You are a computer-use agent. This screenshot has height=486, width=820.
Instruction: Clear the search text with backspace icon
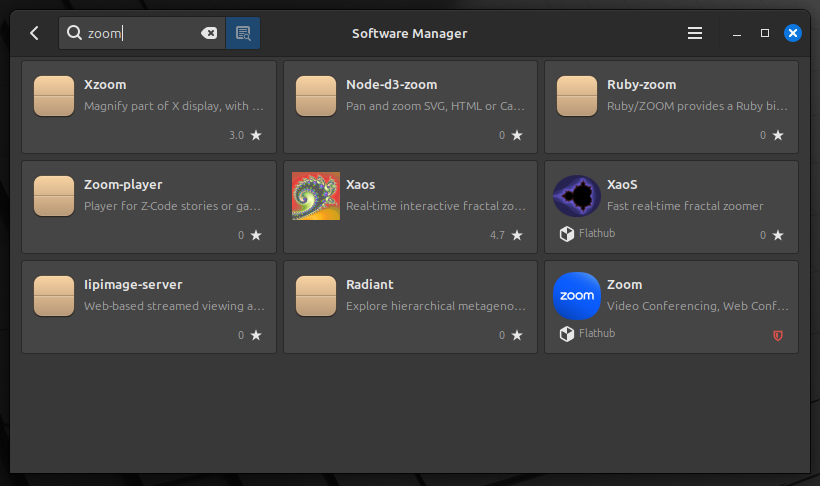point(209,33)
